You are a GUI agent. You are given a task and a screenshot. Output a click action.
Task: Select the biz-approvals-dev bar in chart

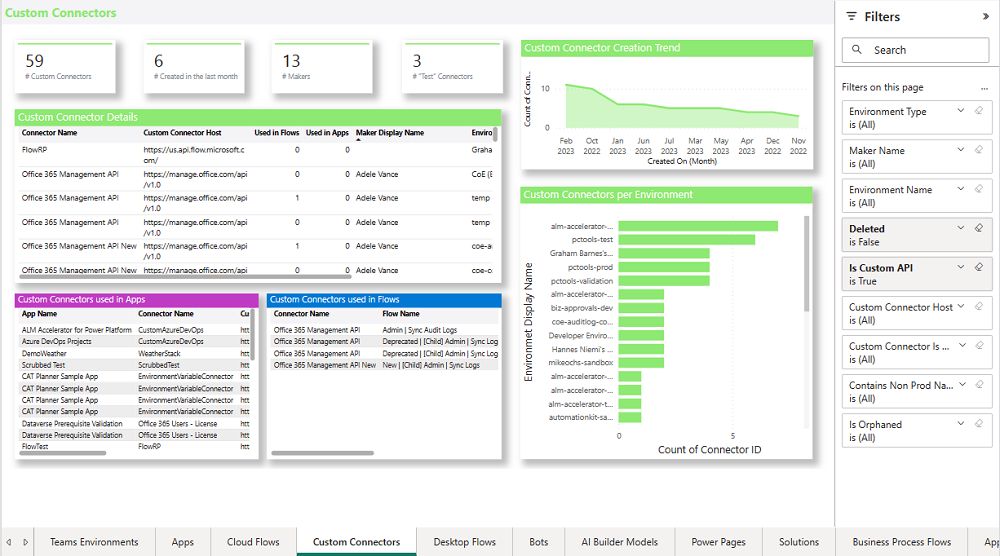(x=642, y=308)
